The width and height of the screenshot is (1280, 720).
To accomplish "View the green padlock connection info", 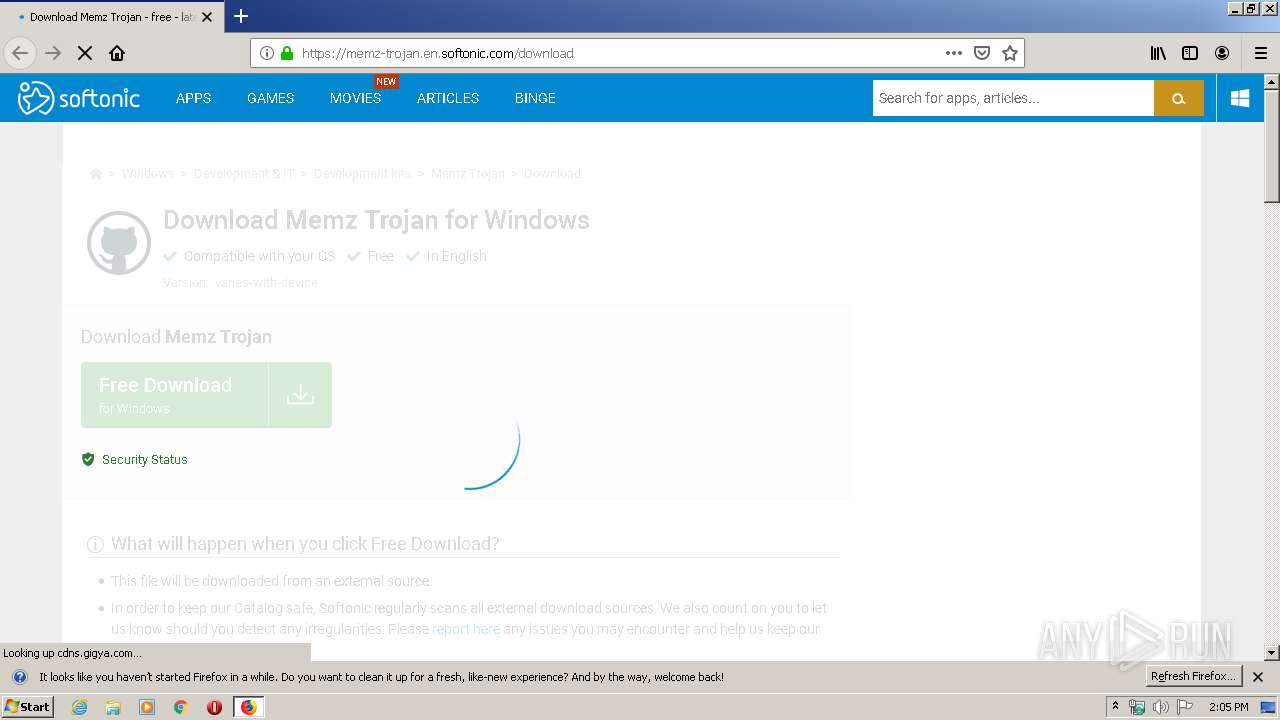I will point(287,53).
